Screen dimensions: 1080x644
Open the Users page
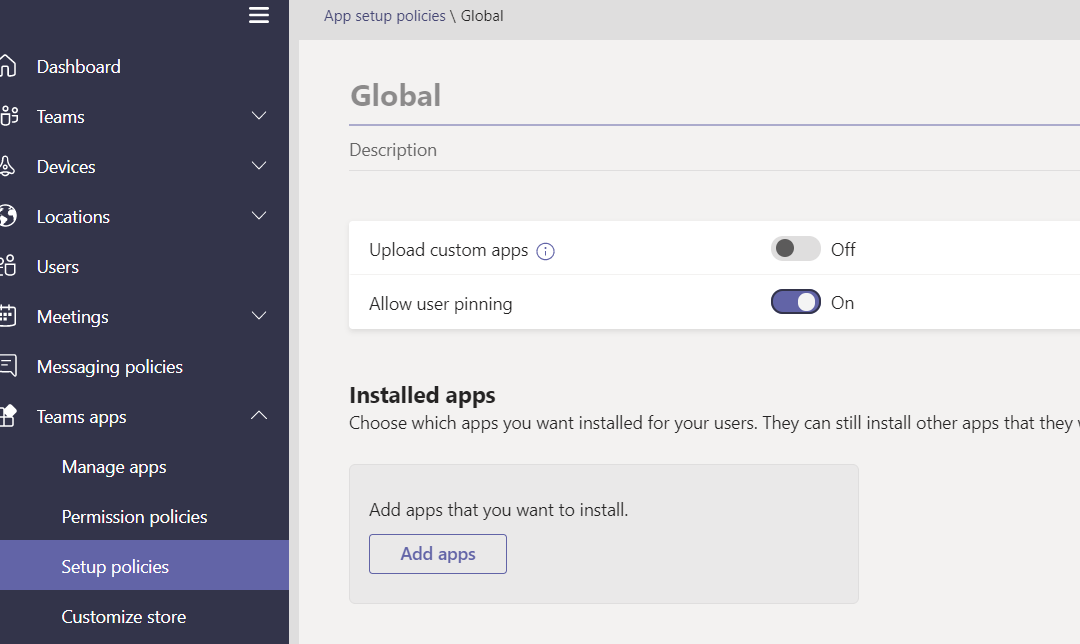[x=58, y=267]
